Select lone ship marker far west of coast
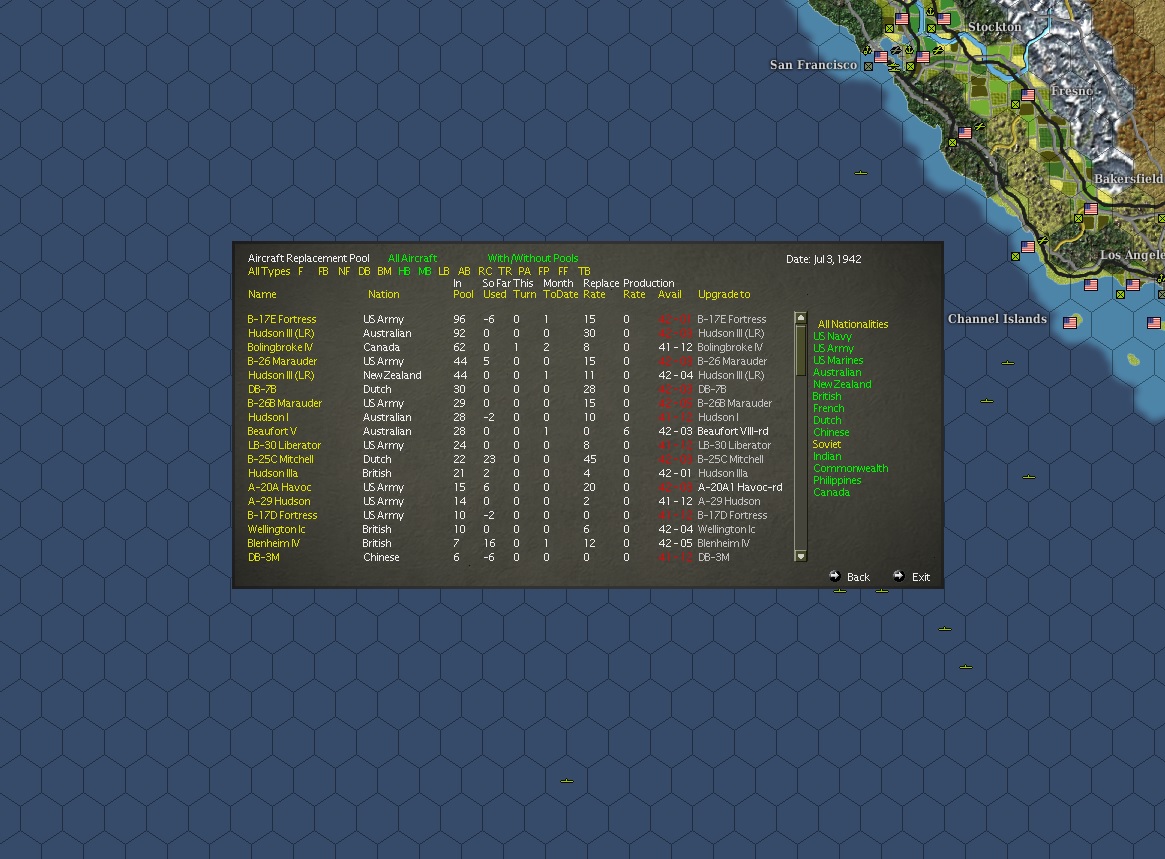 click(x=860, y=172)
